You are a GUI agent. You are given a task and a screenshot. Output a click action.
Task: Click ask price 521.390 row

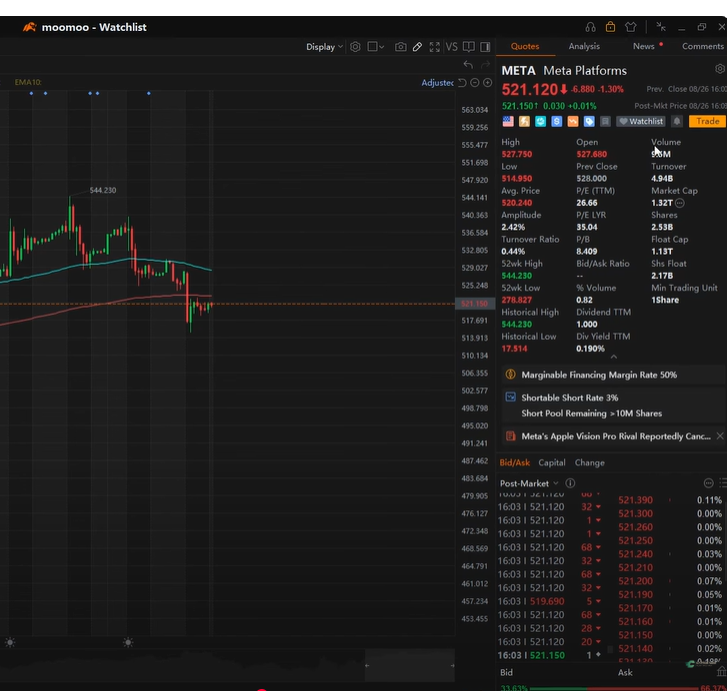coord(670,500)
